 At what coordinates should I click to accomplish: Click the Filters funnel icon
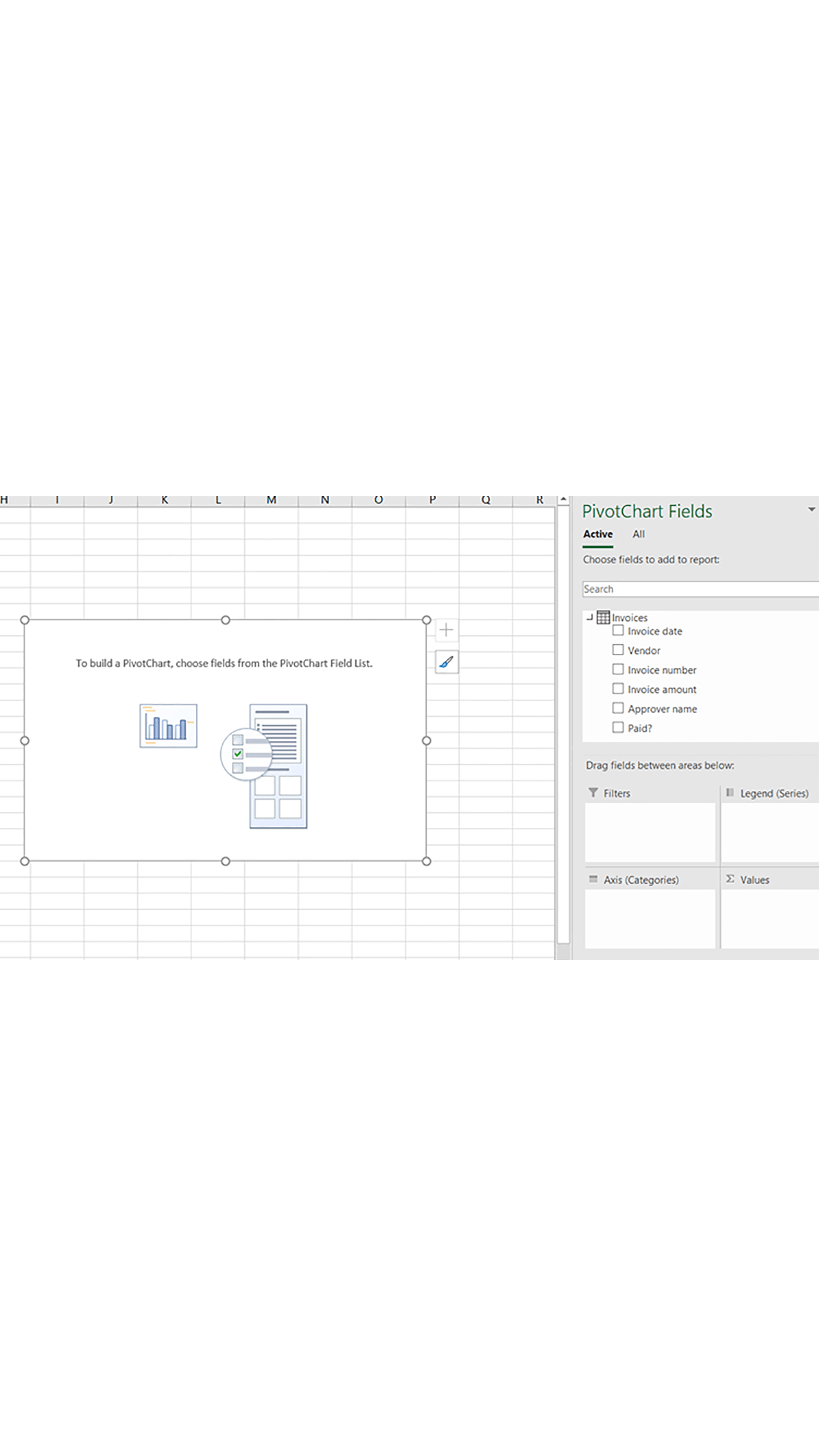click(593, 793)
